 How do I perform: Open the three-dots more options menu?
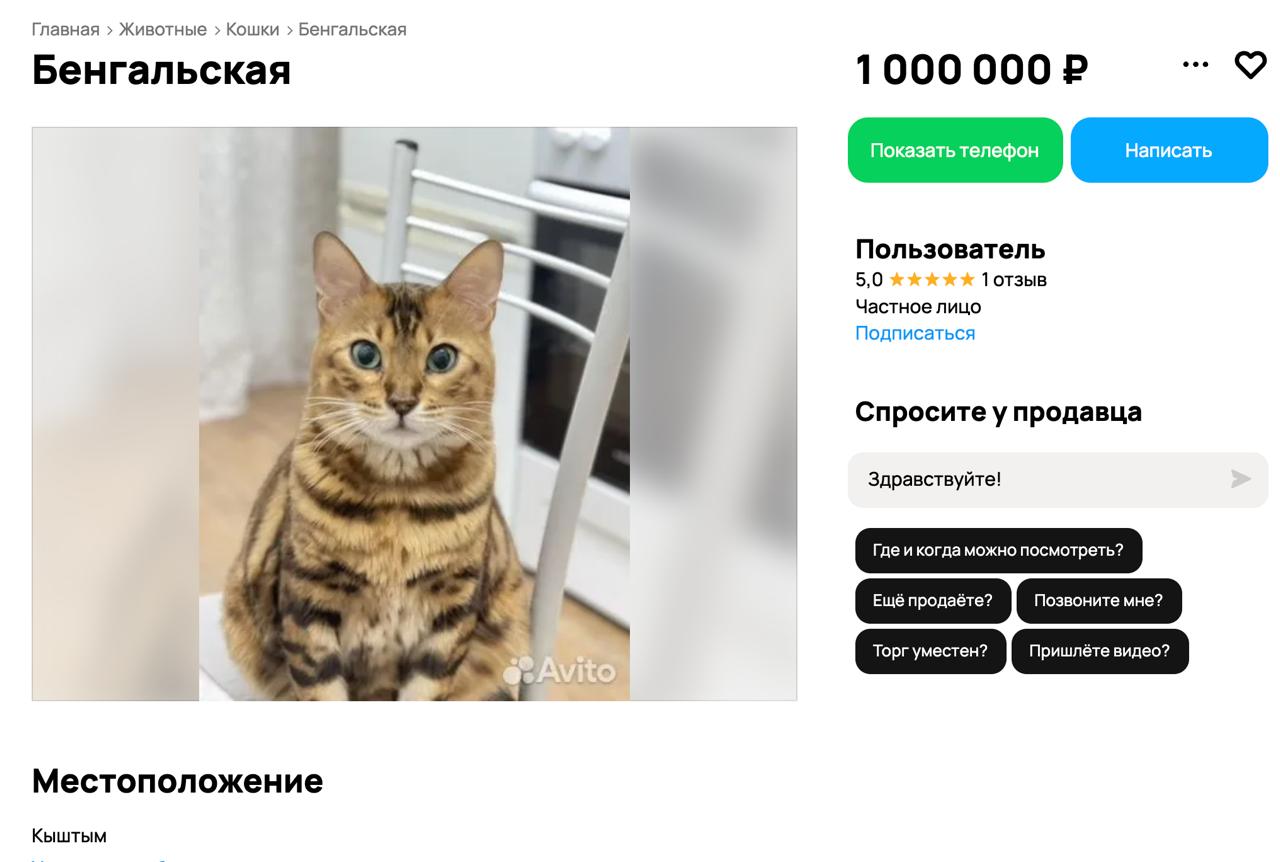(1195, 64)
